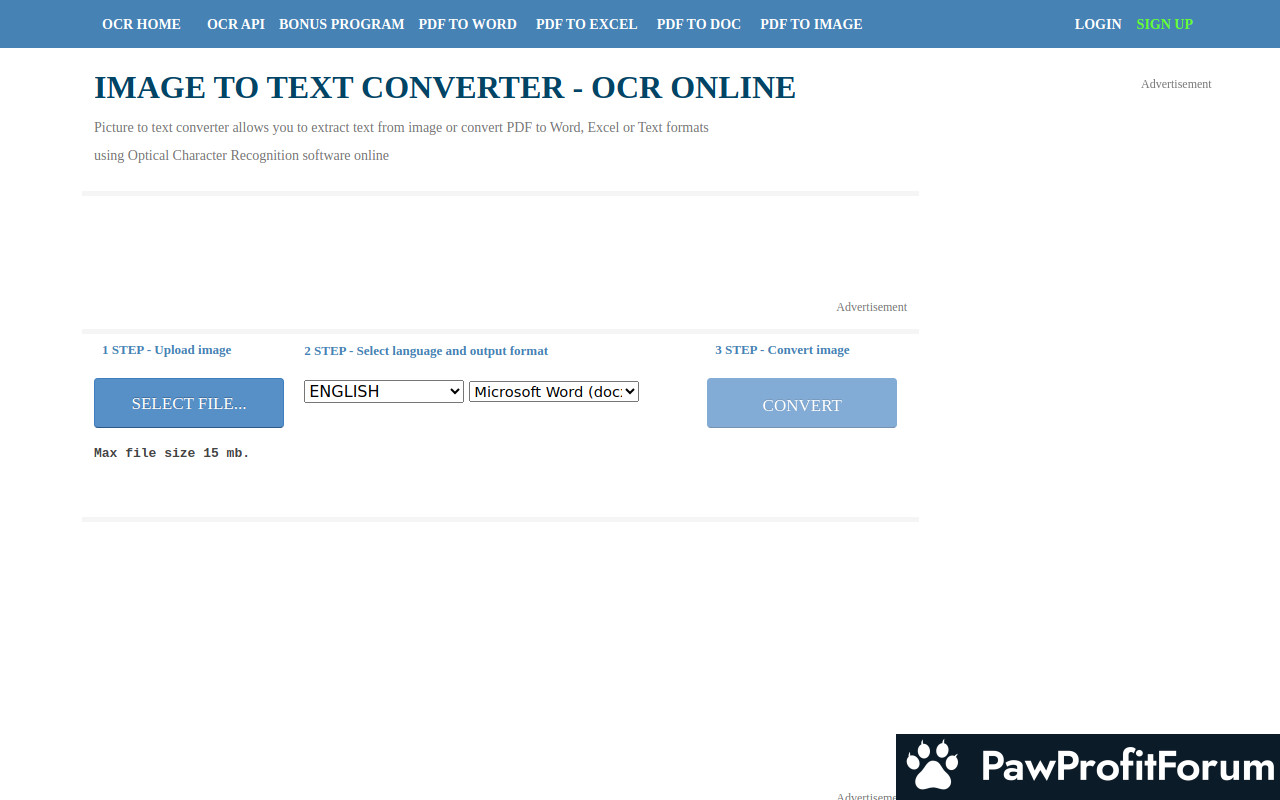Image resolution: width=1280 pixels, height=800 pixels.
Task: Click the LOGIN link
Action: tap(1097, 24)
